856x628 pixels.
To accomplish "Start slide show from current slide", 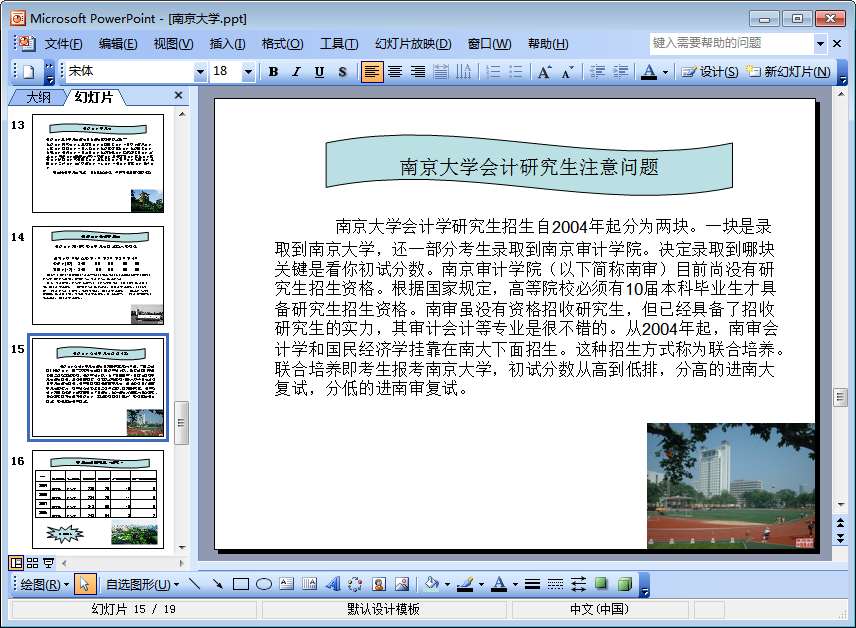I will [48, 562].
